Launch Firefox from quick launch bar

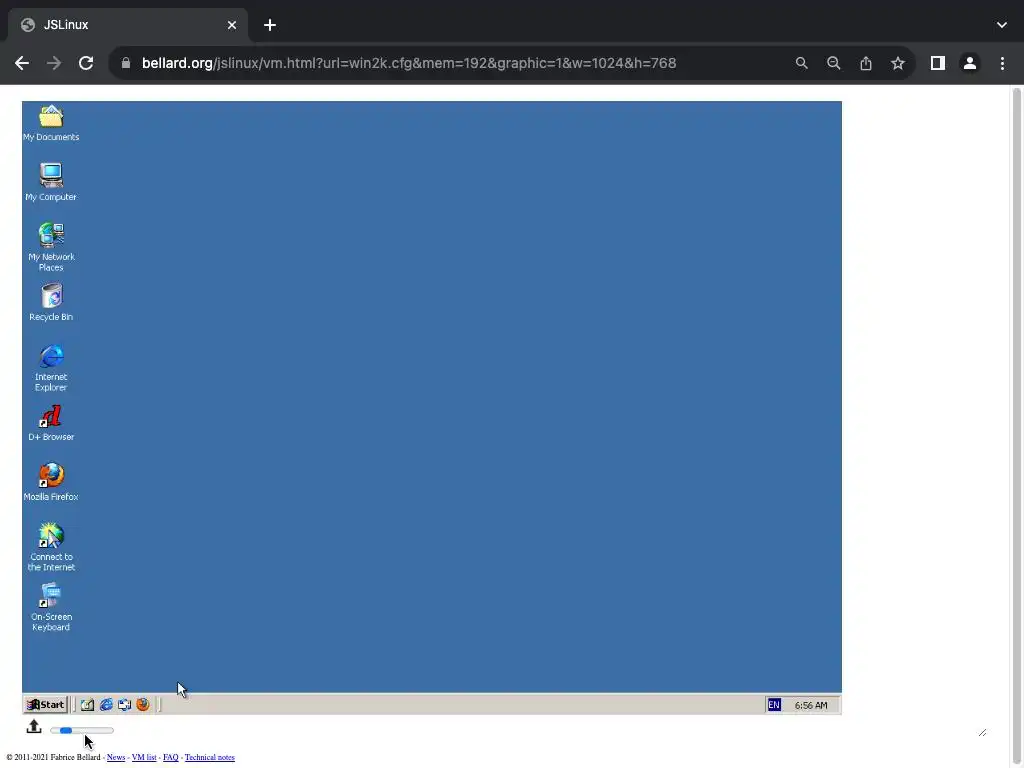click(142, 705)
